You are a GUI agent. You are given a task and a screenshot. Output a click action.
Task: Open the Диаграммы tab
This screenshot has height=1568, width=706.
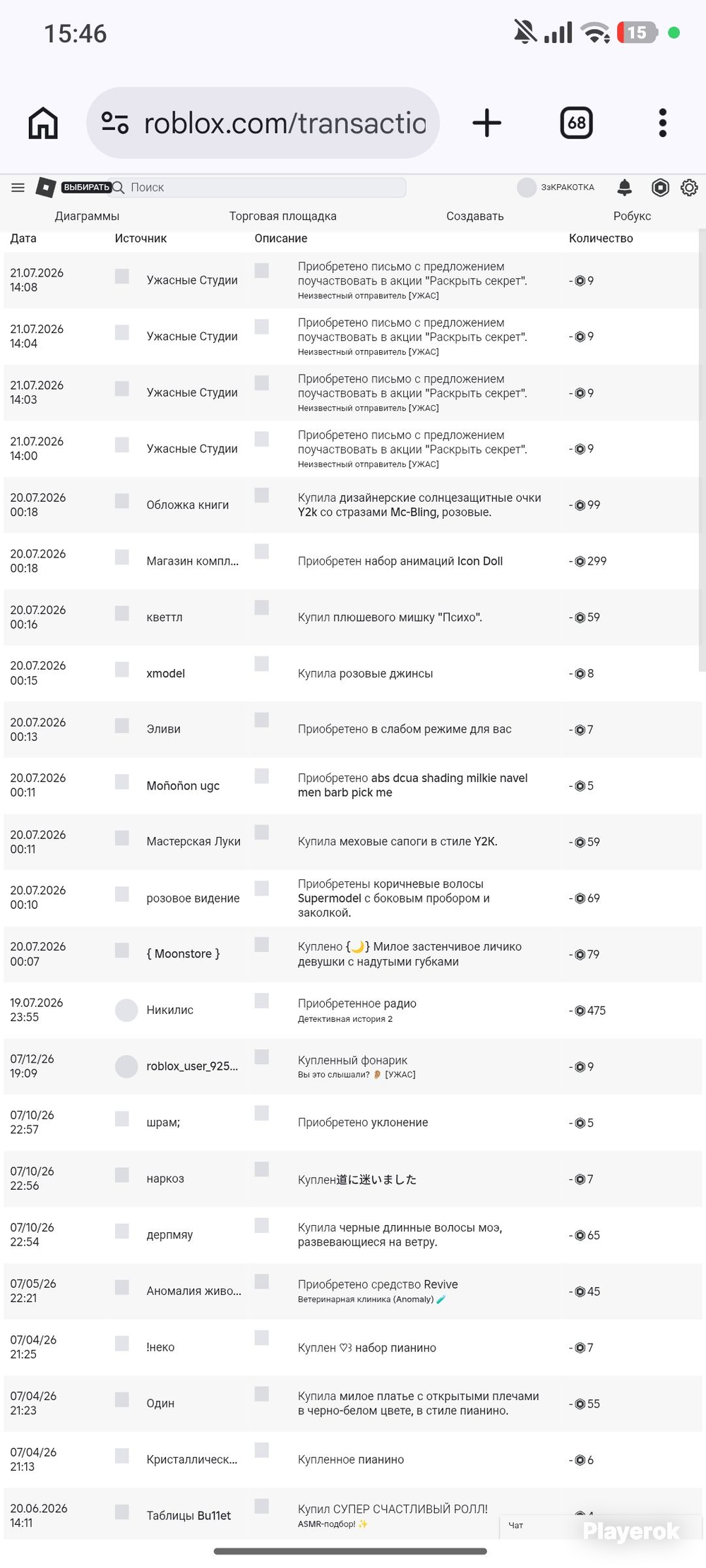tap(87, 216)
